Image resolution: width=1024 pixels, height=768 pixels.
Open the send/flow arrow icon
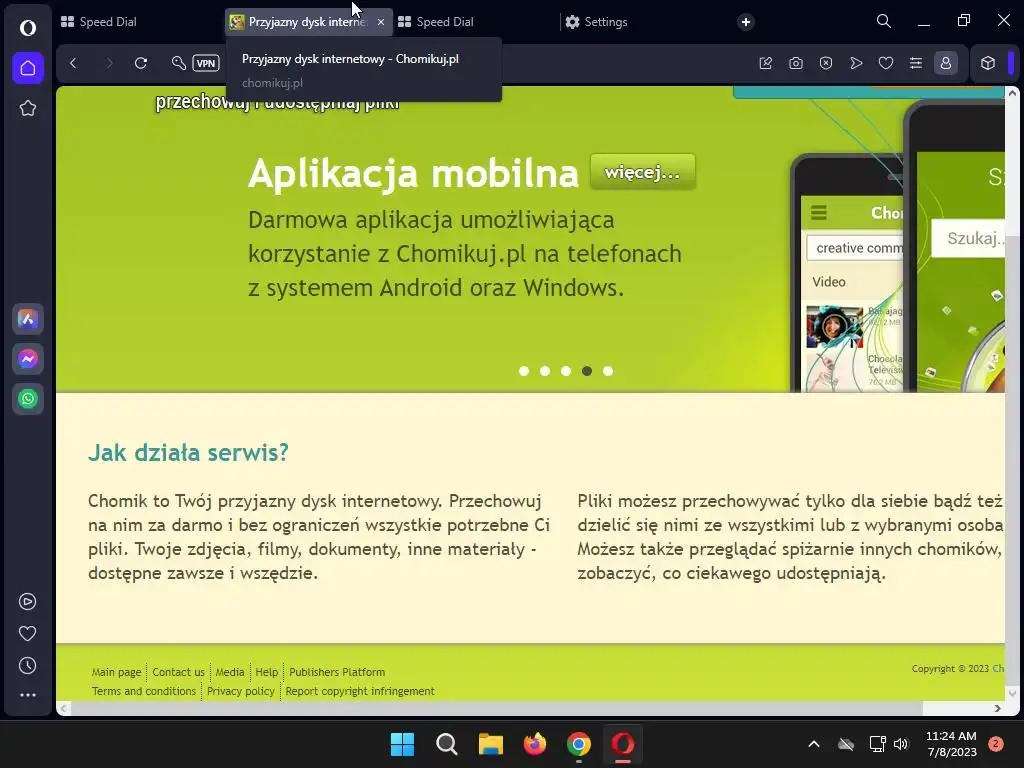[856, 63]
